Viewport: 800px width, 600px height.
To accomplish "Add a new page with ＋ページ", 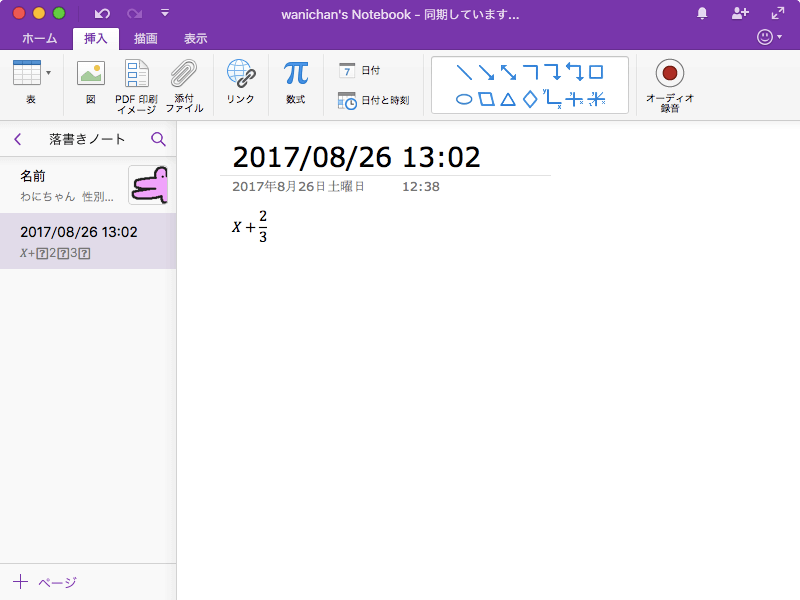I will [45, 582].
